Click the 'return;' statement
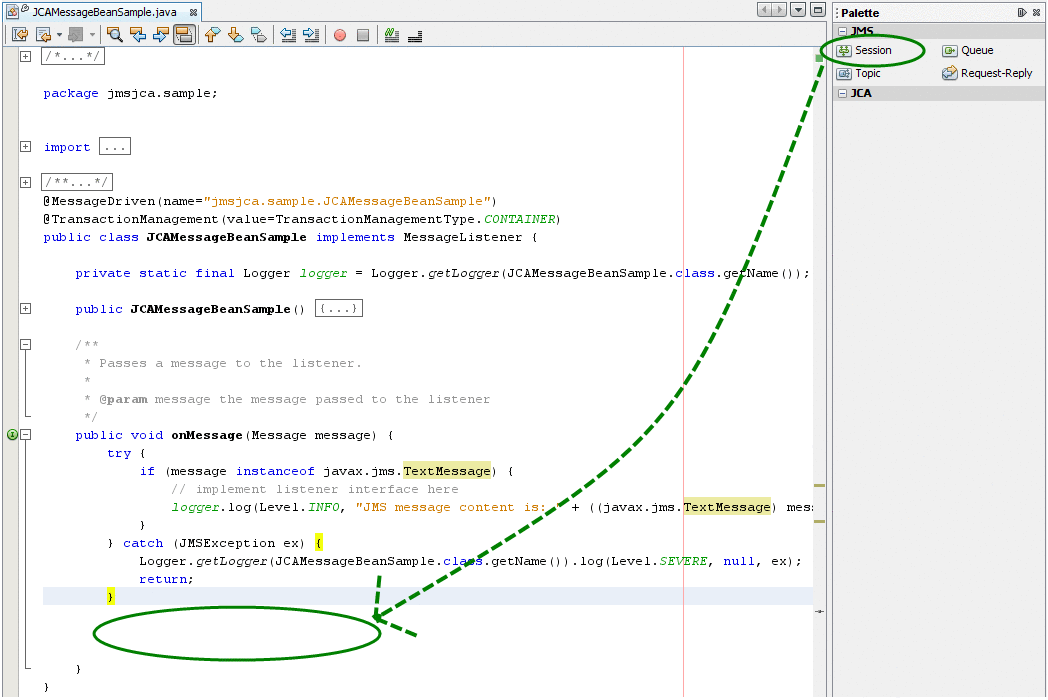Image resolution: width=1048 pixels, height=700 pixels. point(166,579)
